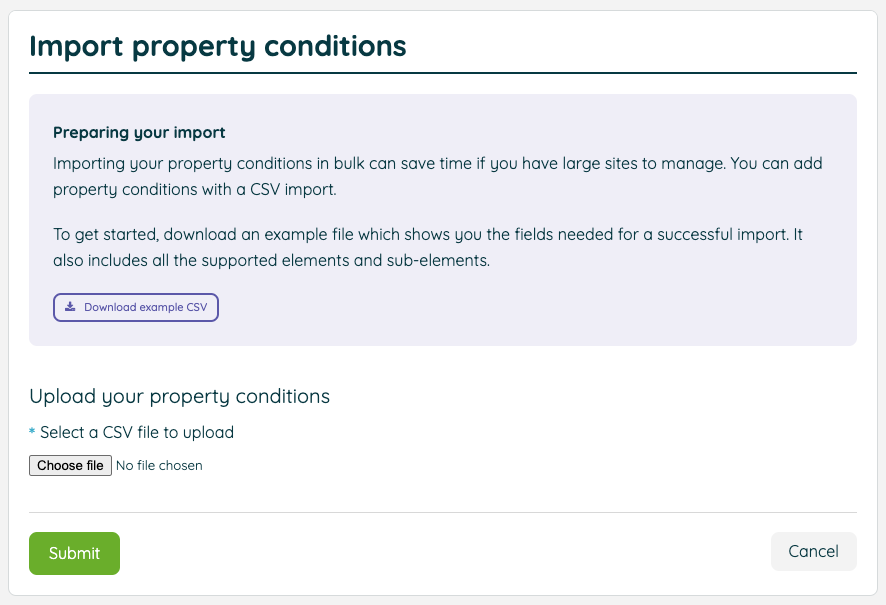This screenshot has height=605, width=886.
Task: Click the paragraph starting 'To get started'
Action: (x=428, y=247)
